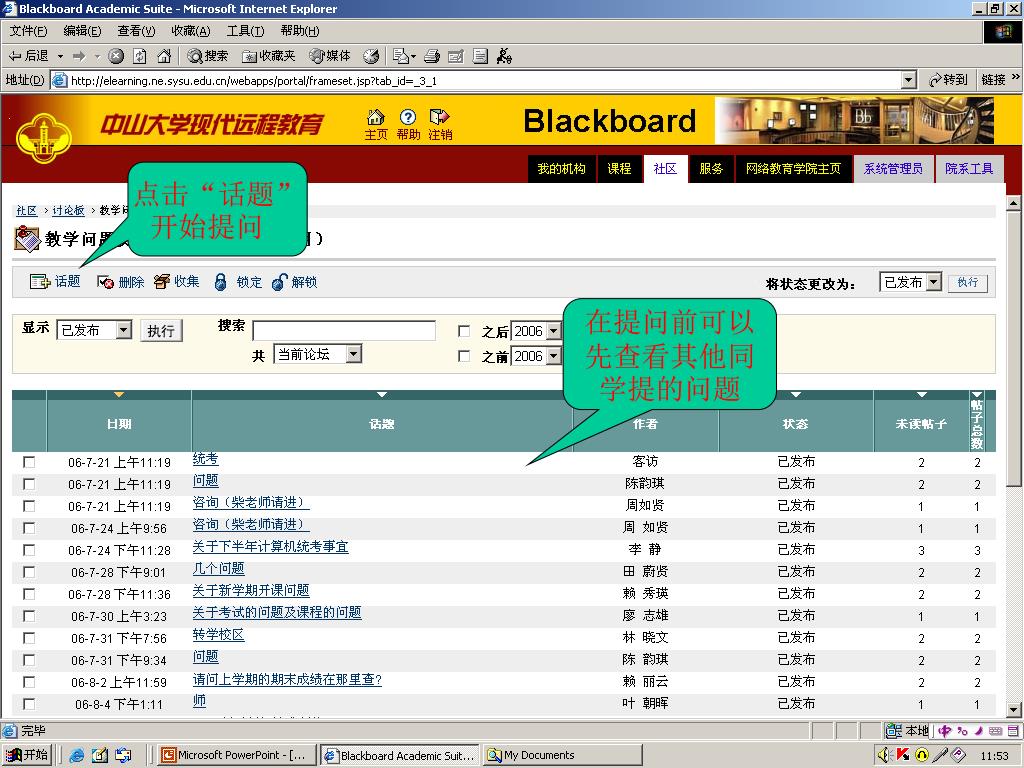1024x768 pixels.
Task: Check the box for 关于考试的问题及课程的问题 row
Action: click(29, 616)
